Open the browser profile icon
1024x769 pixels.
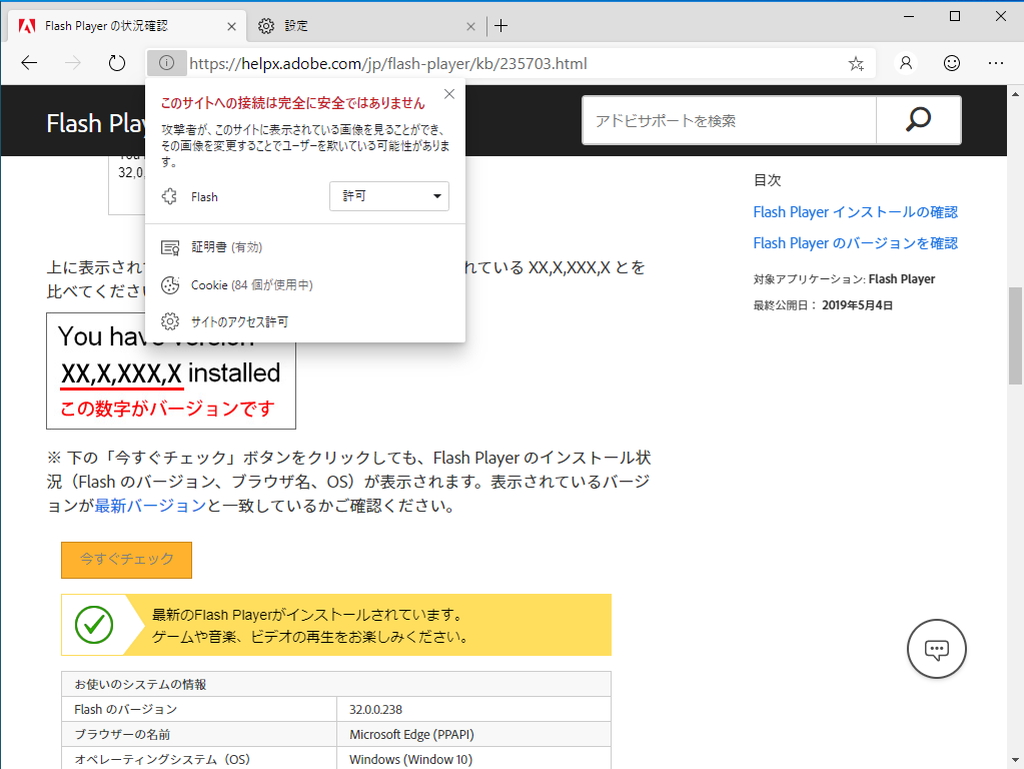[904, 62]
